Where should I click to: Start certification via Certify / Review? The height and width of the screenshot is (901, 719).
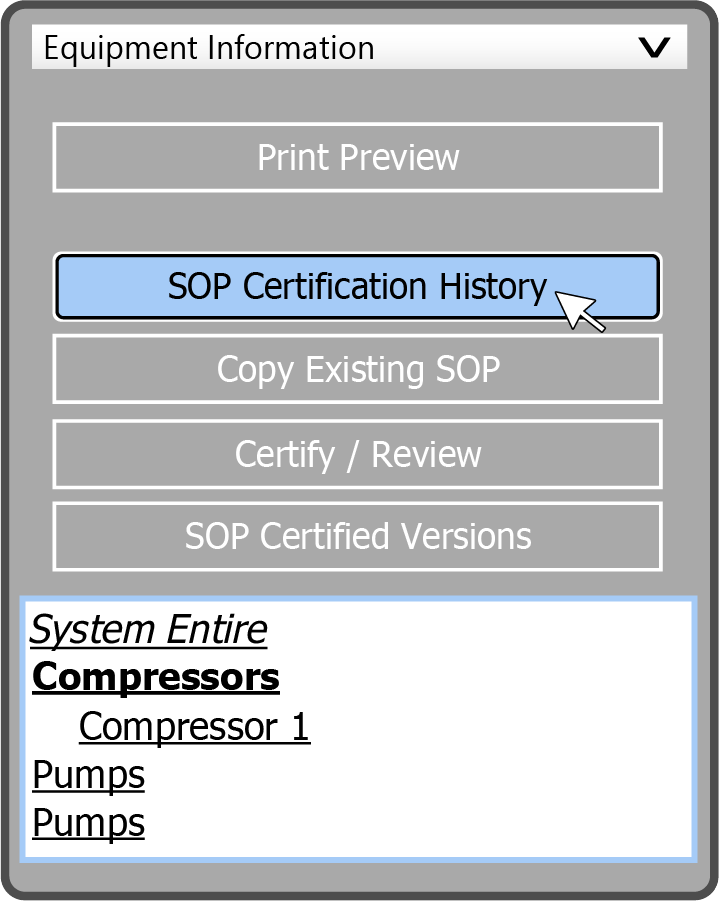[357, 454]
